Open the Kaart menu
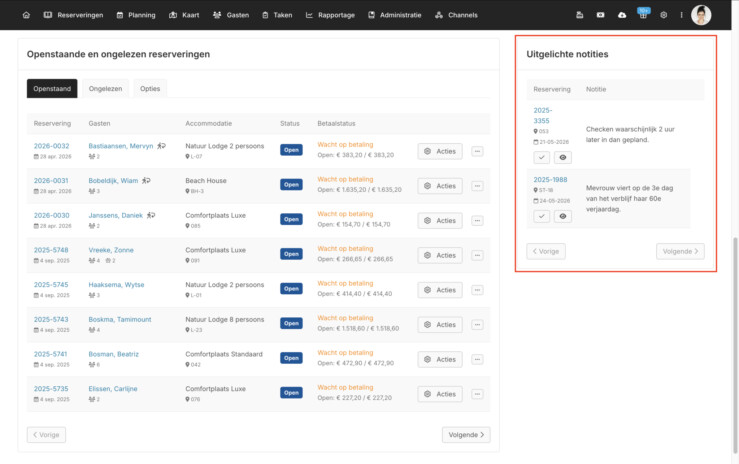The height and width of the screenshot is (464, 739). click(184, 15)
